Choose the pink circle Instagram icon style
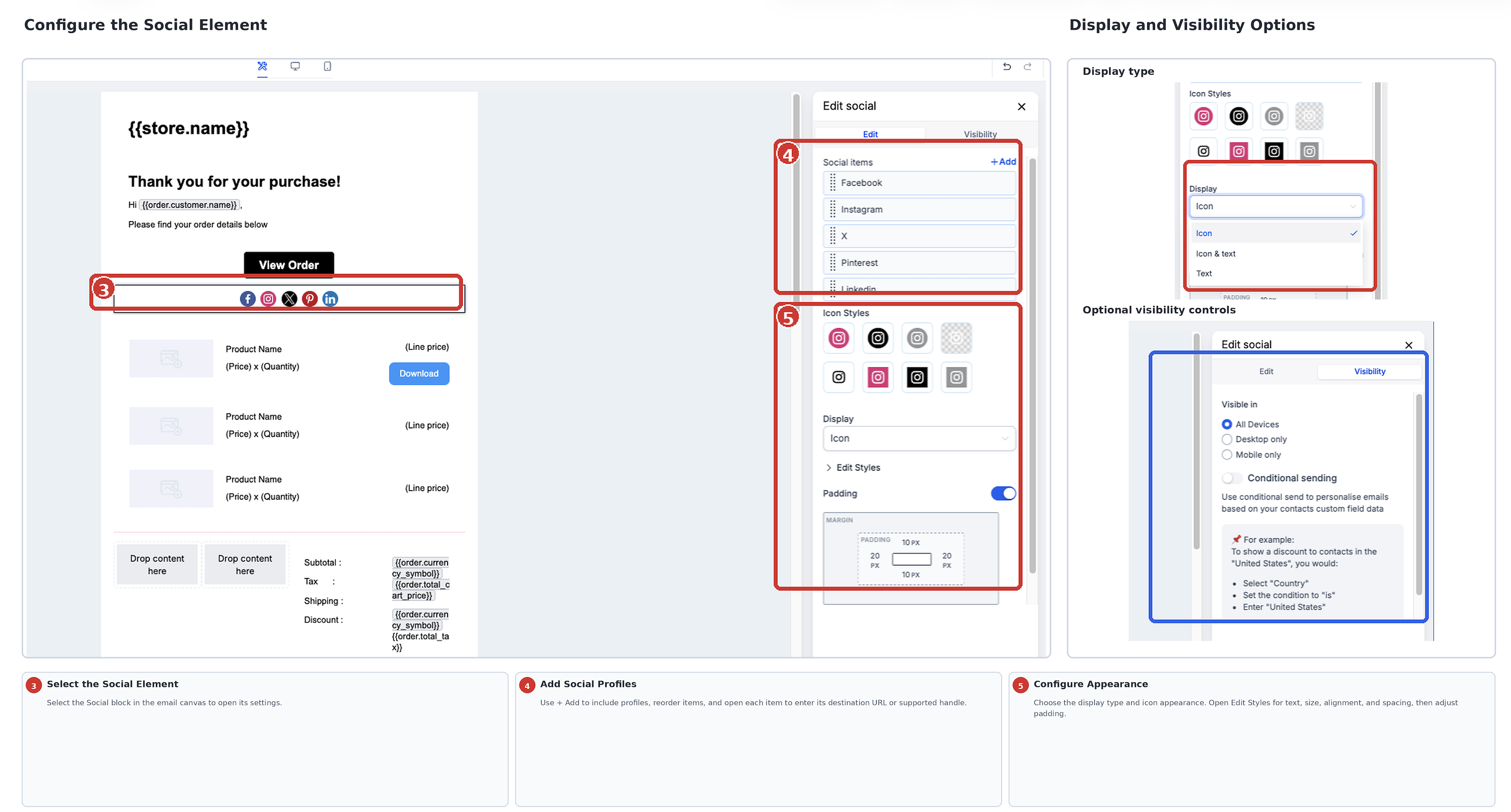Image resolution: width=1511 pixels, height=812 pixels. 839,338
